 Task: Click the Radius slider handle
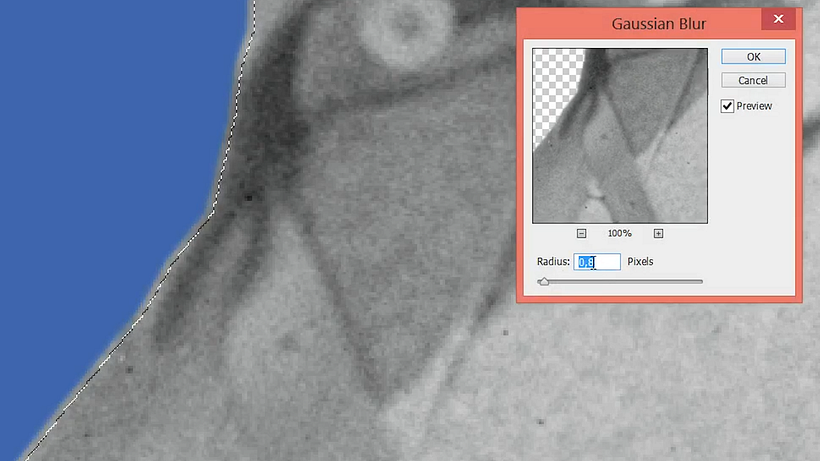tap(544, 282)
